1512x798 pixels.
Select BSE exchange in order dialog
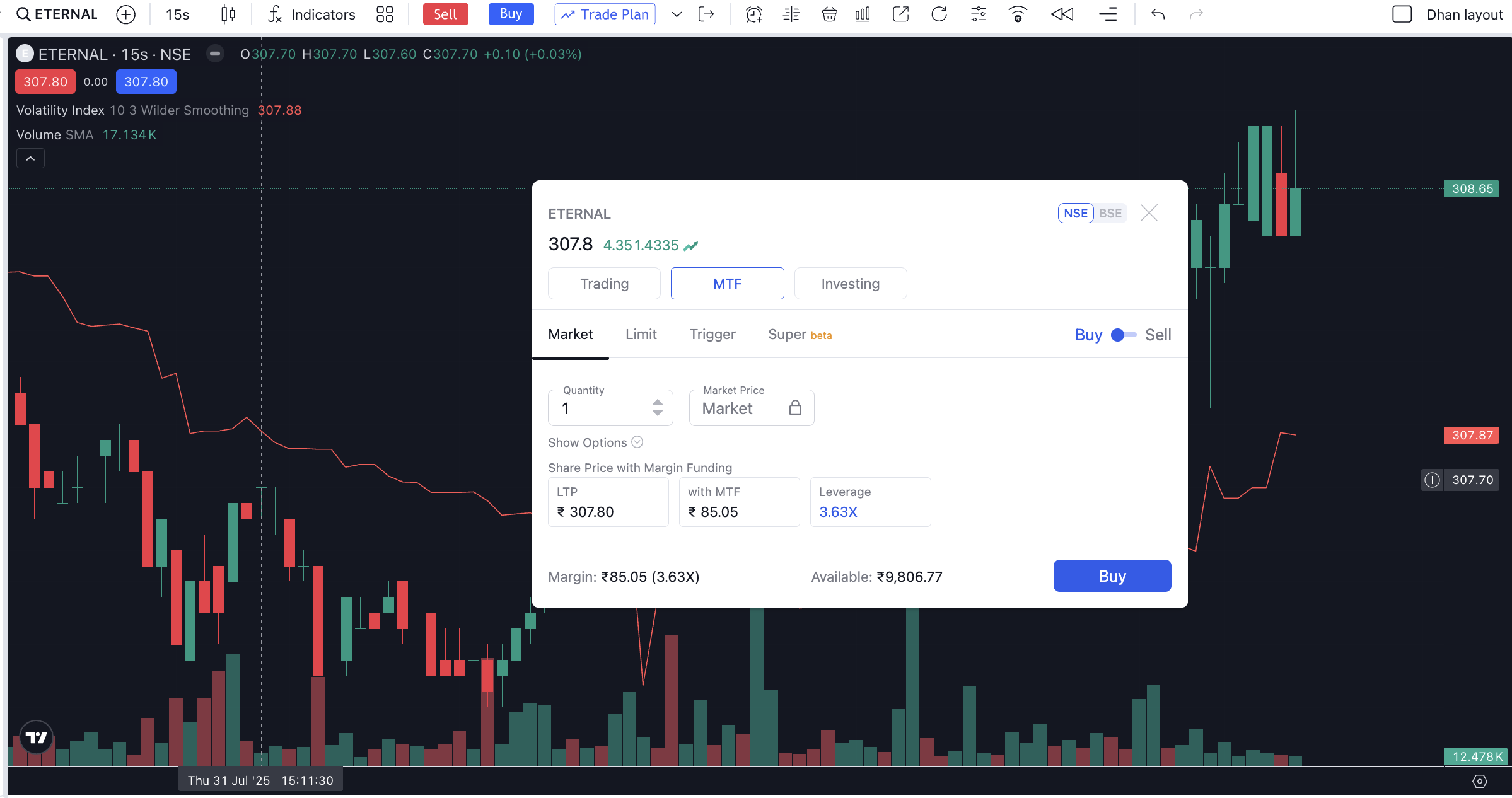[x=1110, y=213]
